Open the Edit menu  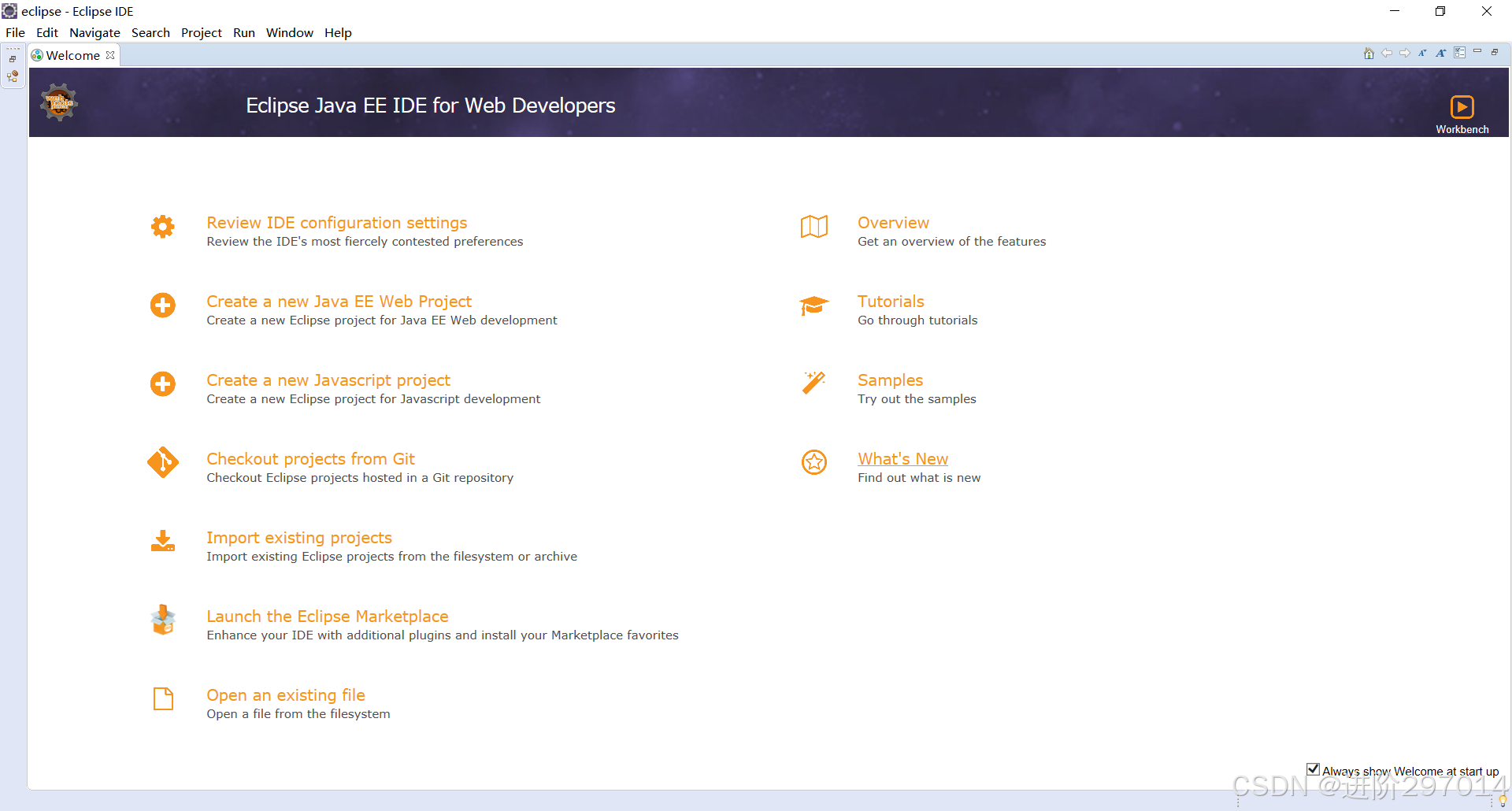pos(47,32)
